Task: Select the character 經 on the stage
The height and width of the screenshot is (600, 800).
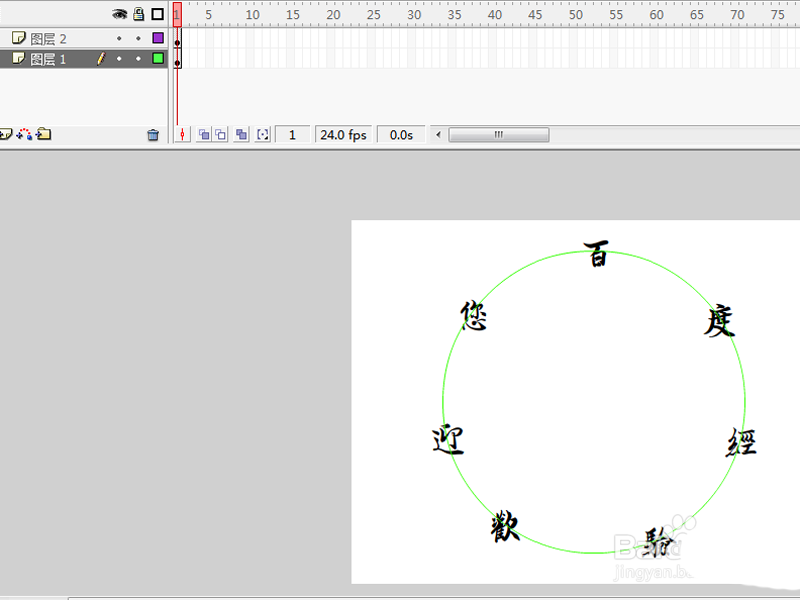Action: (741, 442)
